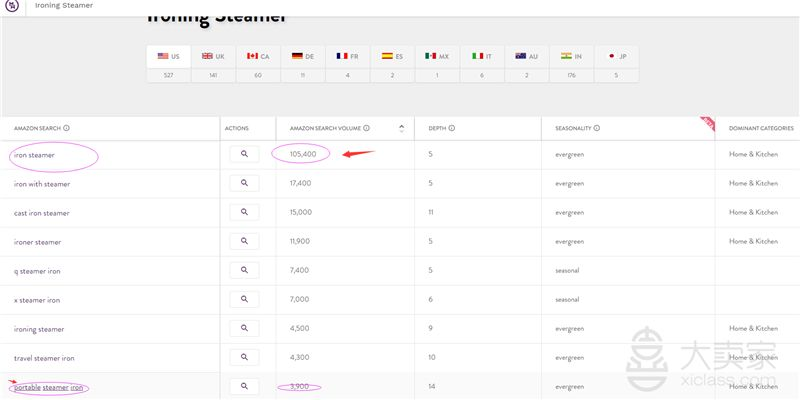Click the 'Ironing Steamer' header title
Image resolution: width=800 pixels, height=400 pixels.
click(x=64, y=6)
